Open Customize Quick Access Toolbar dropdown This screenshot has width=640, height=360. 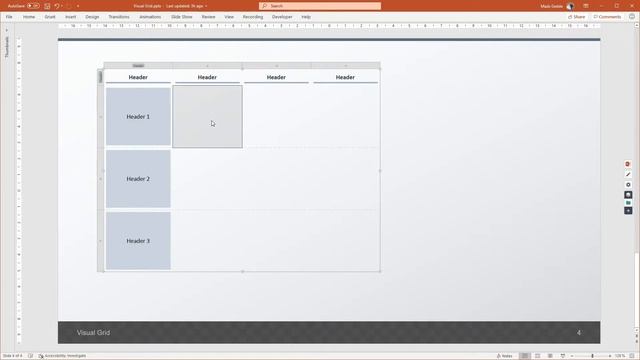[78, 6]
